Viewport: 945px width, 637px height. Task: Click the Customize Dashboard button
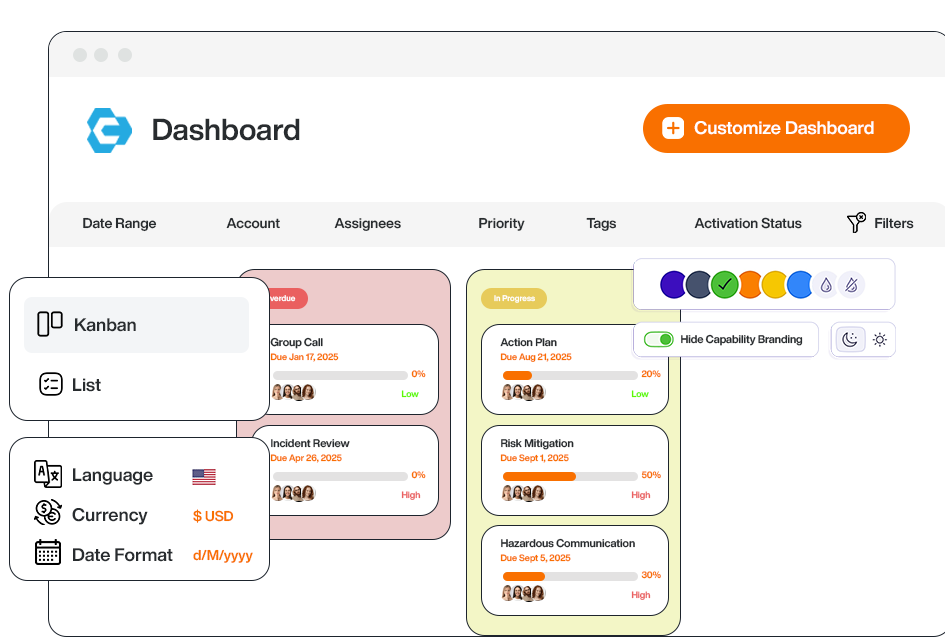[776, 128]
